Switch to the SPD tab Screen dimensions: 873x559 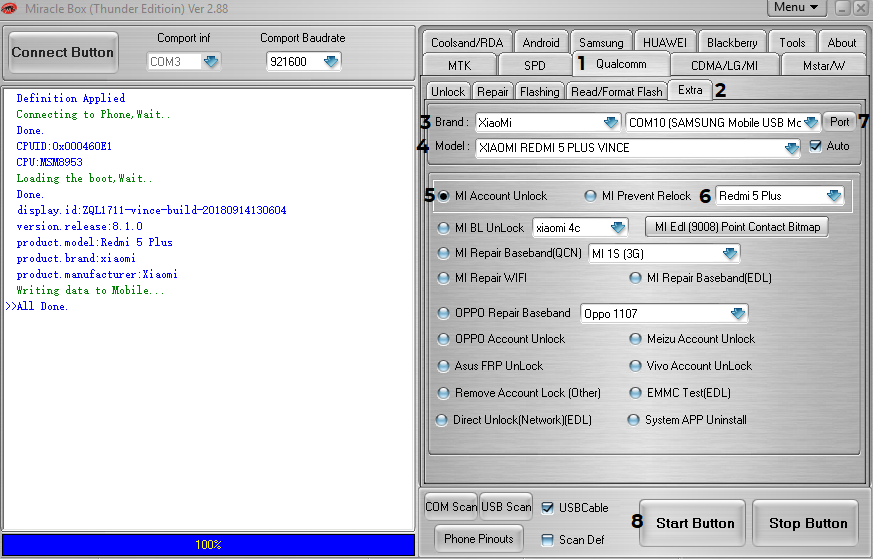[x=534, y=66]
